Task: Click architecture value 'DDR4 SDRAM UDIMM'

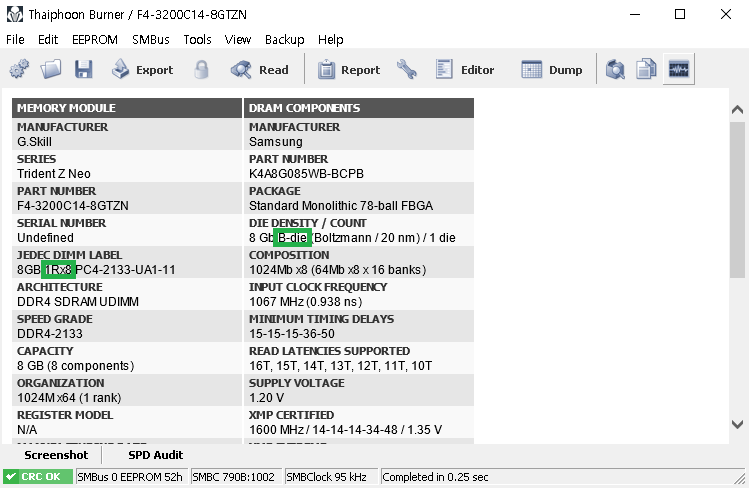Action: (78, 302)
